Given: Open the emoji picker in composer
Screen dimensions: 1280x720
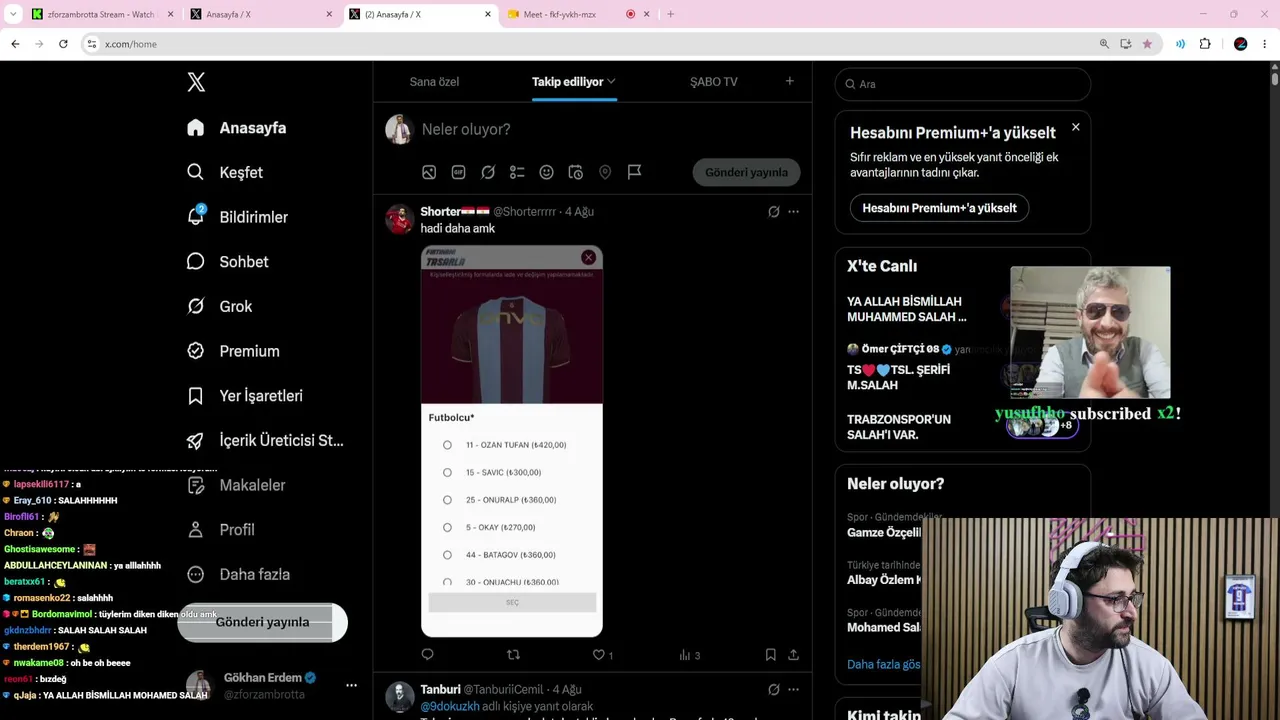Looking at the screenshot, I should click(546, 172).
